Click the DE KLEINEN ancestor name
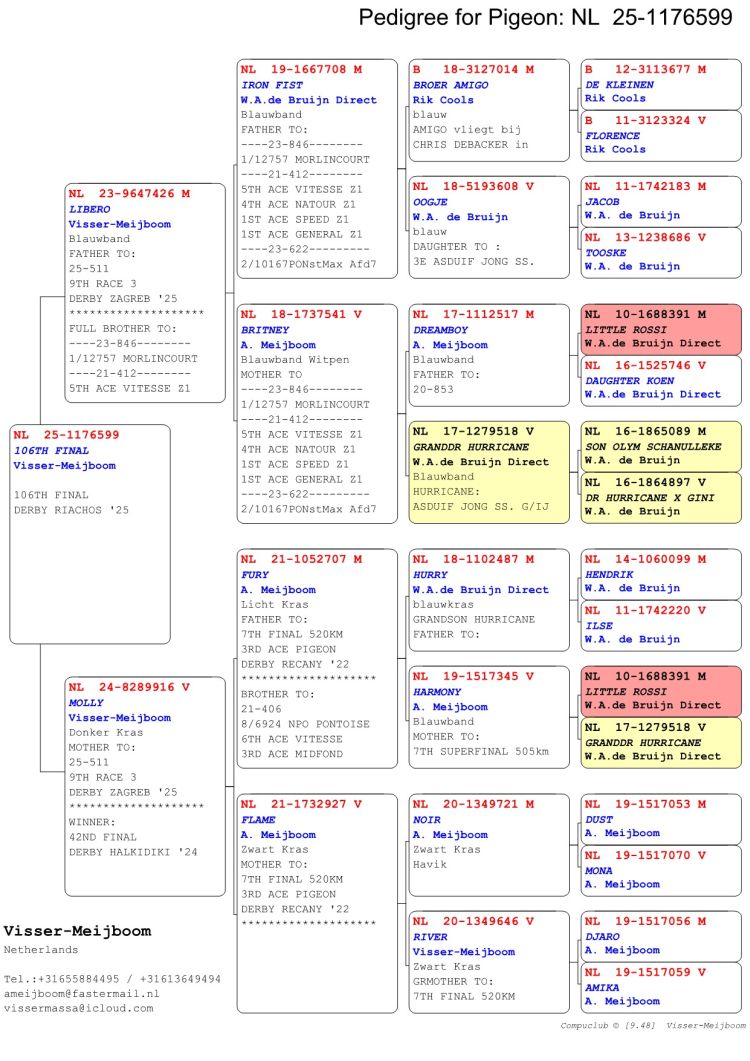Viewport: 750px width, 1061px height. coord(619,85)
